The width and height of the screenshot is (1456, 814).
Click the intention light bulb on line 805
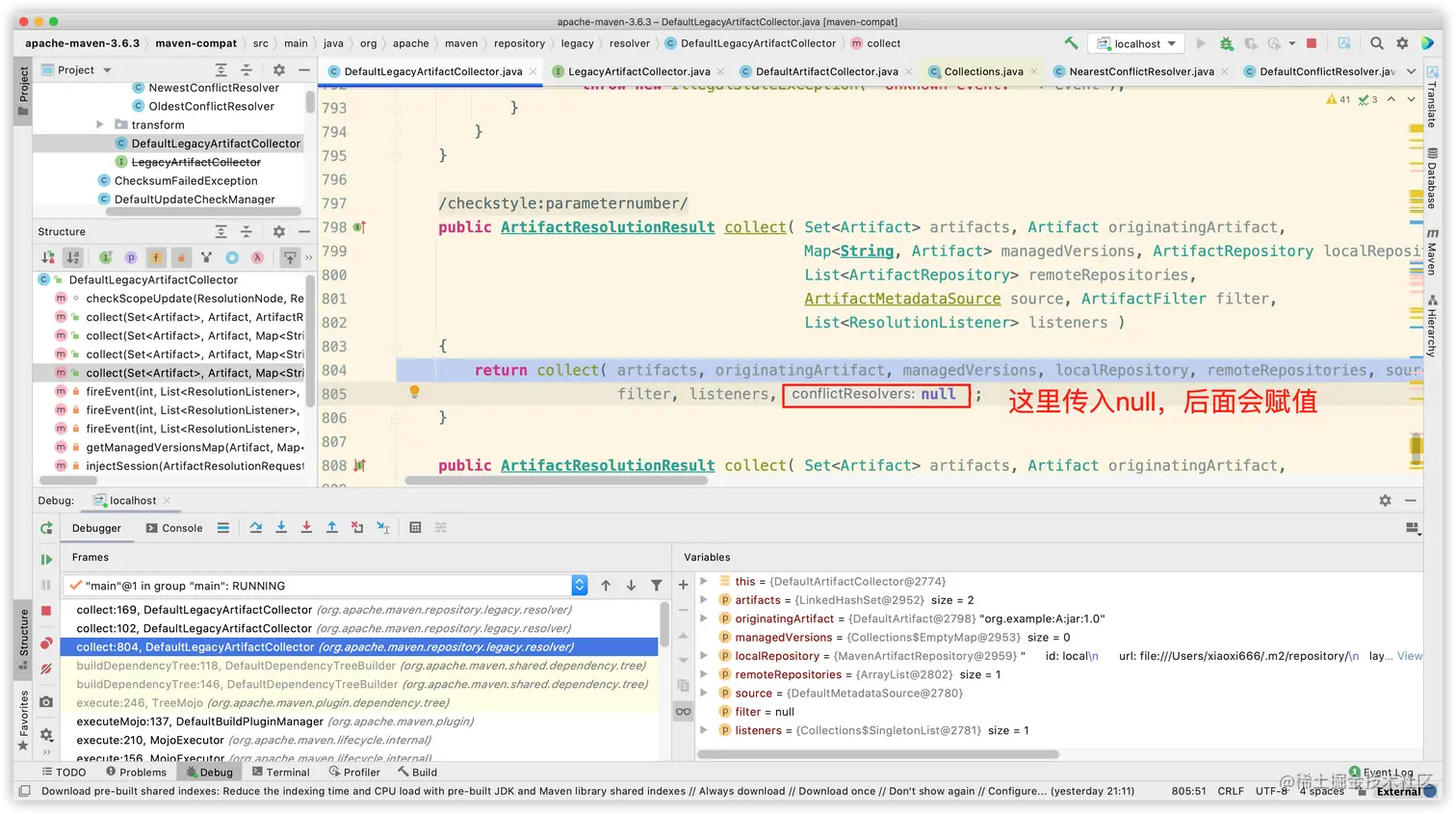pyautogui.click(x=415, y=392)
